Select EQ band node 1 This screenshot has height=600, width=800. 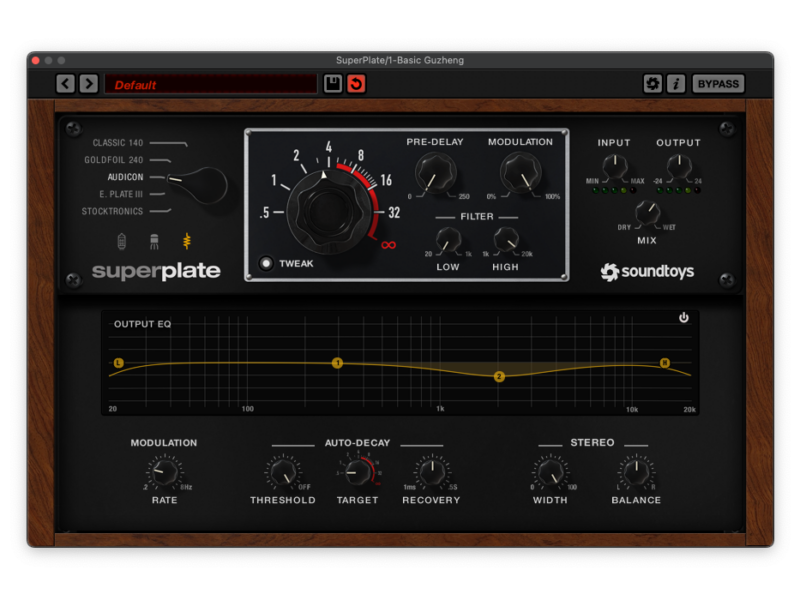coord(337,363)
